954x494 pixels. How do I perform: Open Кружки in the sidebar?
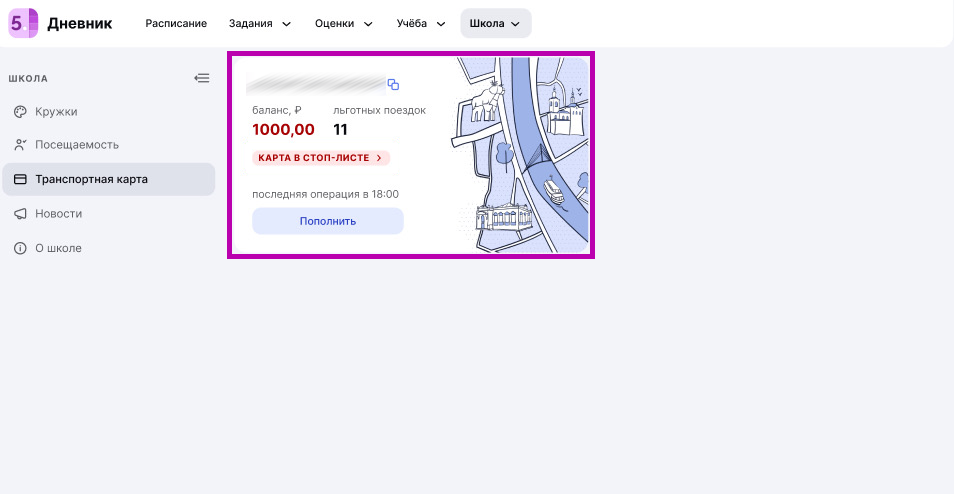tap(108, 111)
